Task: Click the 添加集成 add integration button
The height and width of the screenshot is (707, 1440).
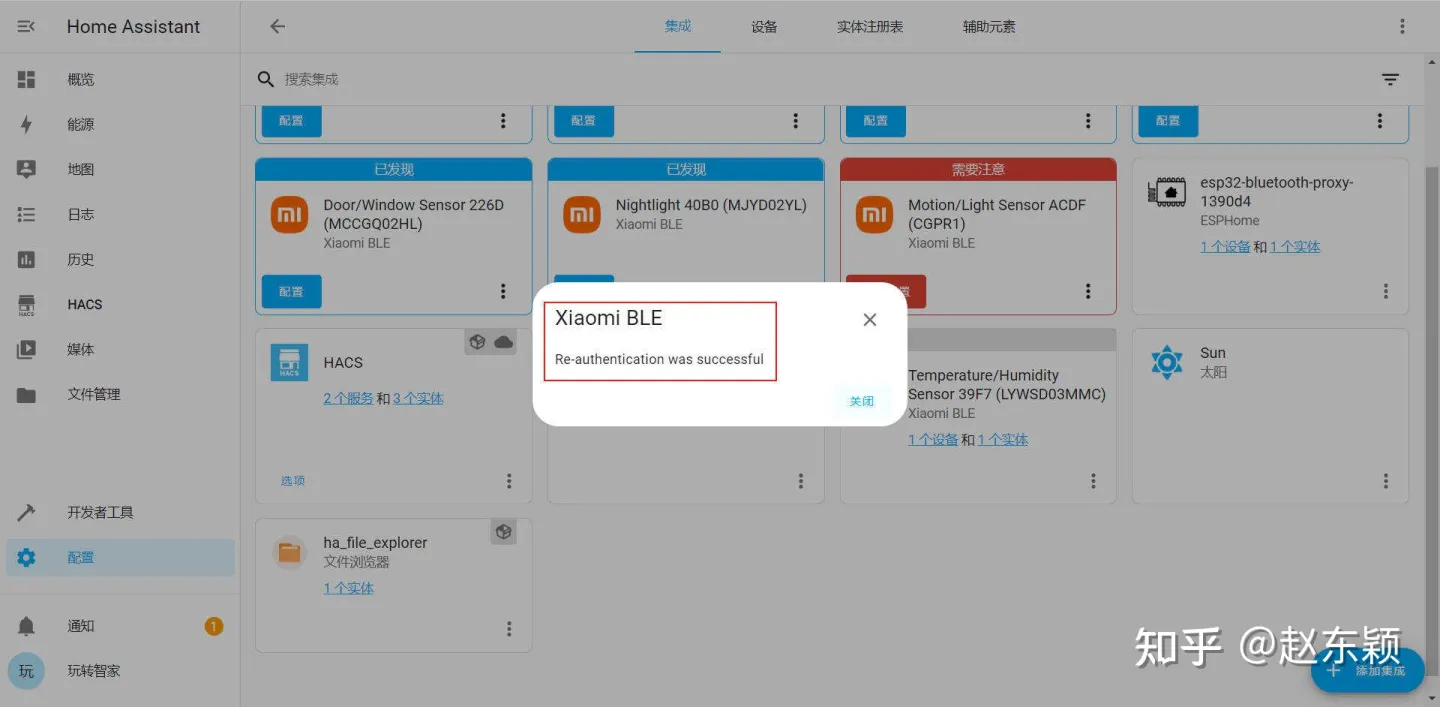Action: pyautogui.click(x=1368, y=670)
